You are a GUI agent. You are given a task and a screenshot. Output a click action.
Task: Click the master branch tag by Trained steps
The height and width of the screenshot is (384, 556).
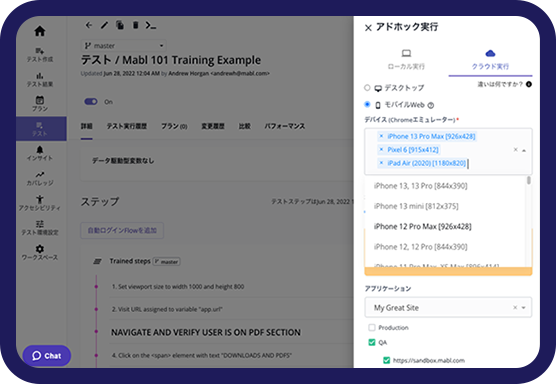pos(167,262)
